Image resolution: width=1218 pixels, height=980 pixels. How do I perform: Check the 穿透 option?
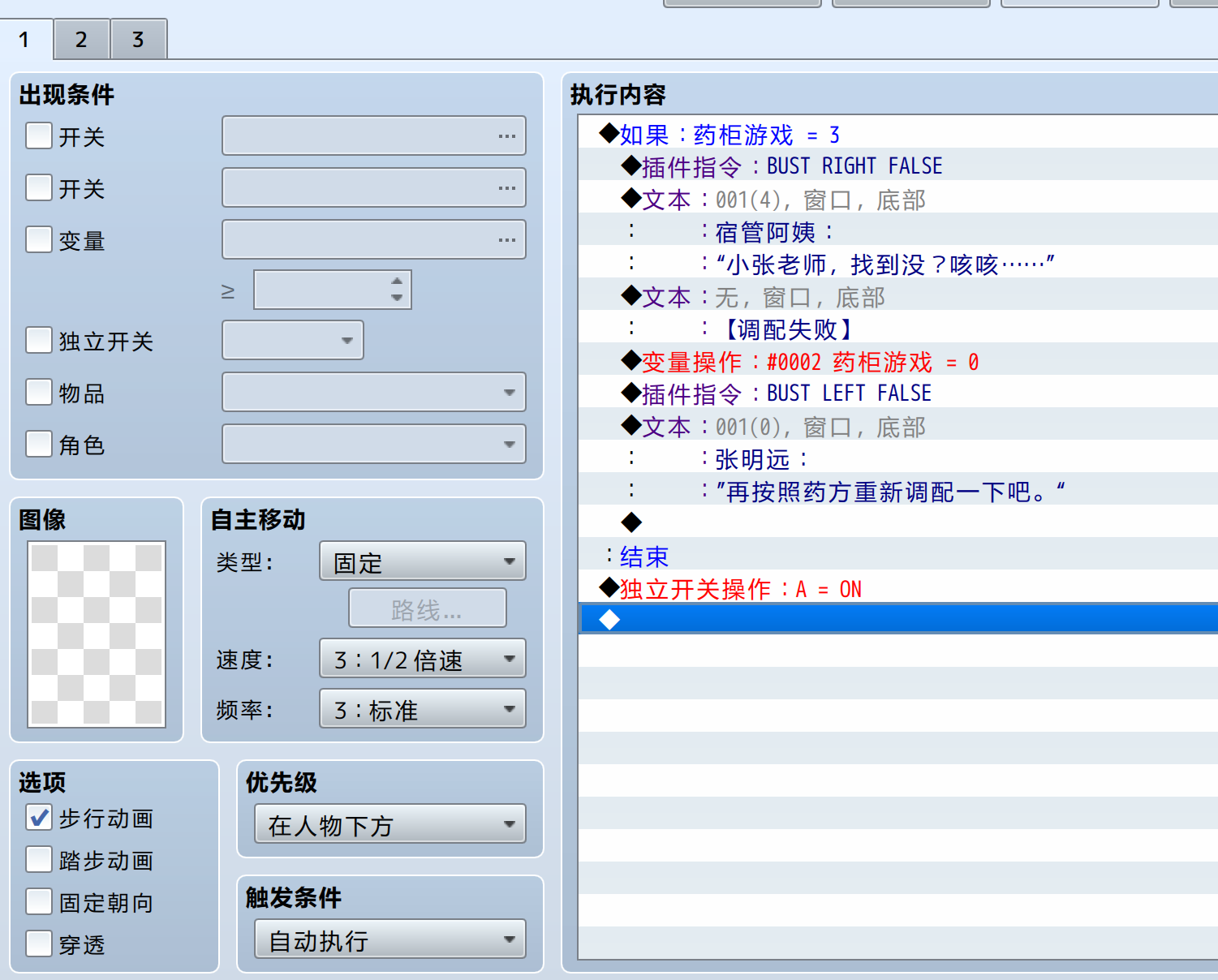pyautogui.click(x=39, y=943)
